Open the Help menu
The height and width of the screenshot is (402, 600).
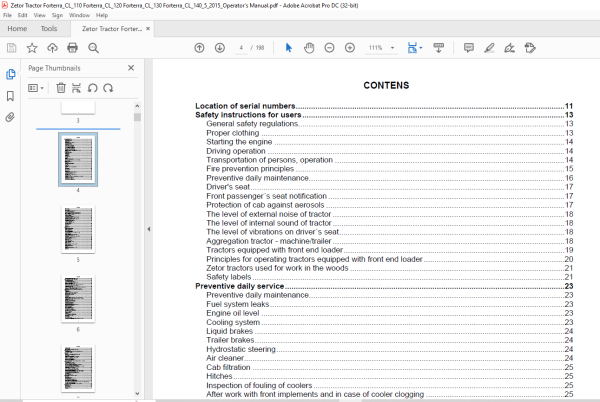click(x=102, y=15)
